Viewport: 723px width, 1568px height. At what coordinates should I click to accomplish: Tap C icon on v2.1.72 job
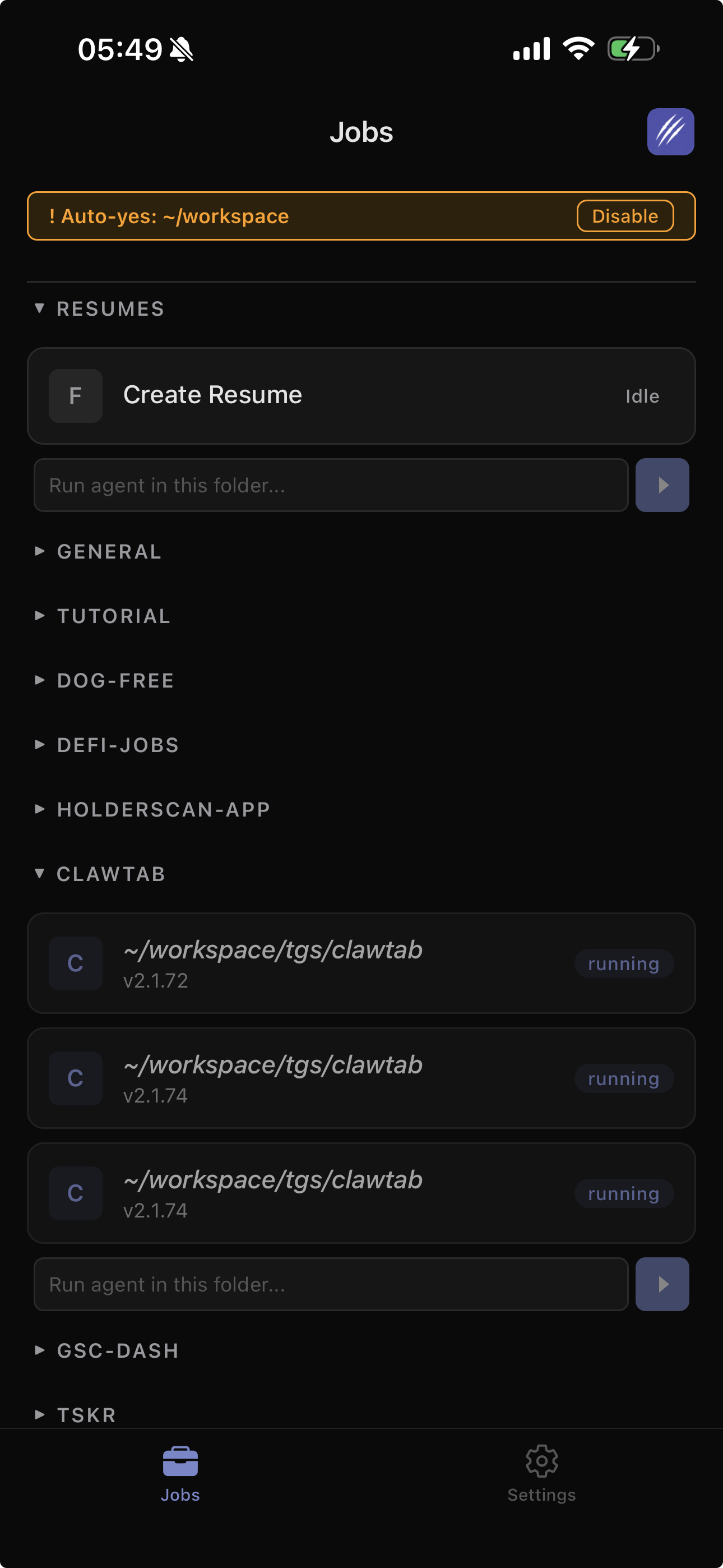tap(76, 963)
